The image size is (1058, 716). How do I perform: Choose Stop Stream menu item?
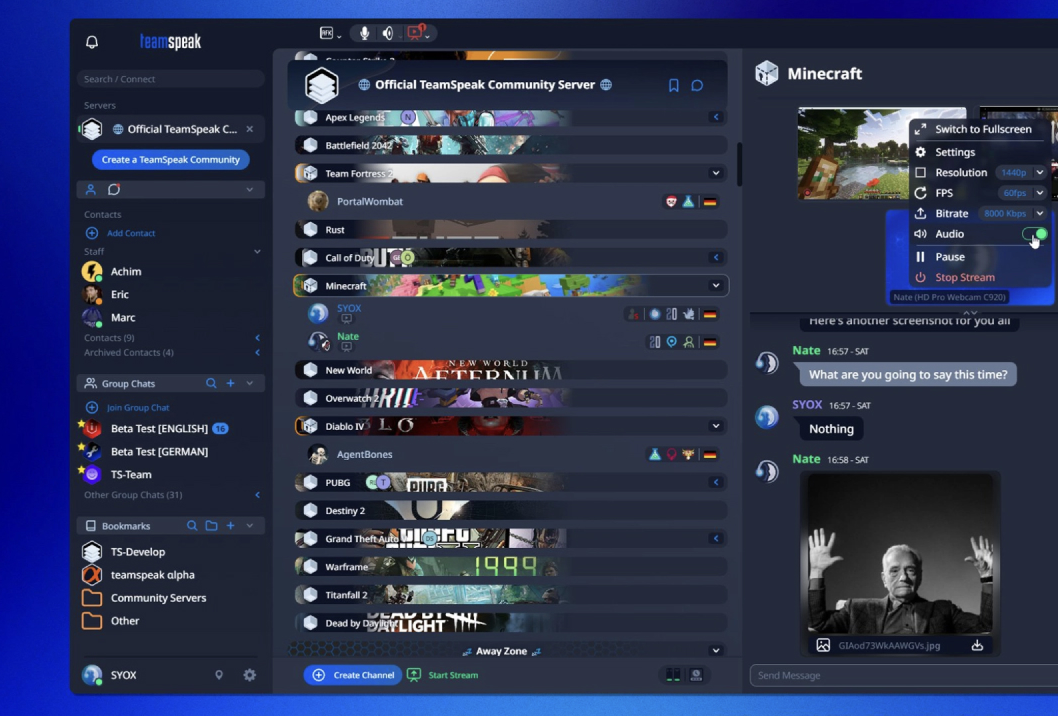click(x=964, y=277)
